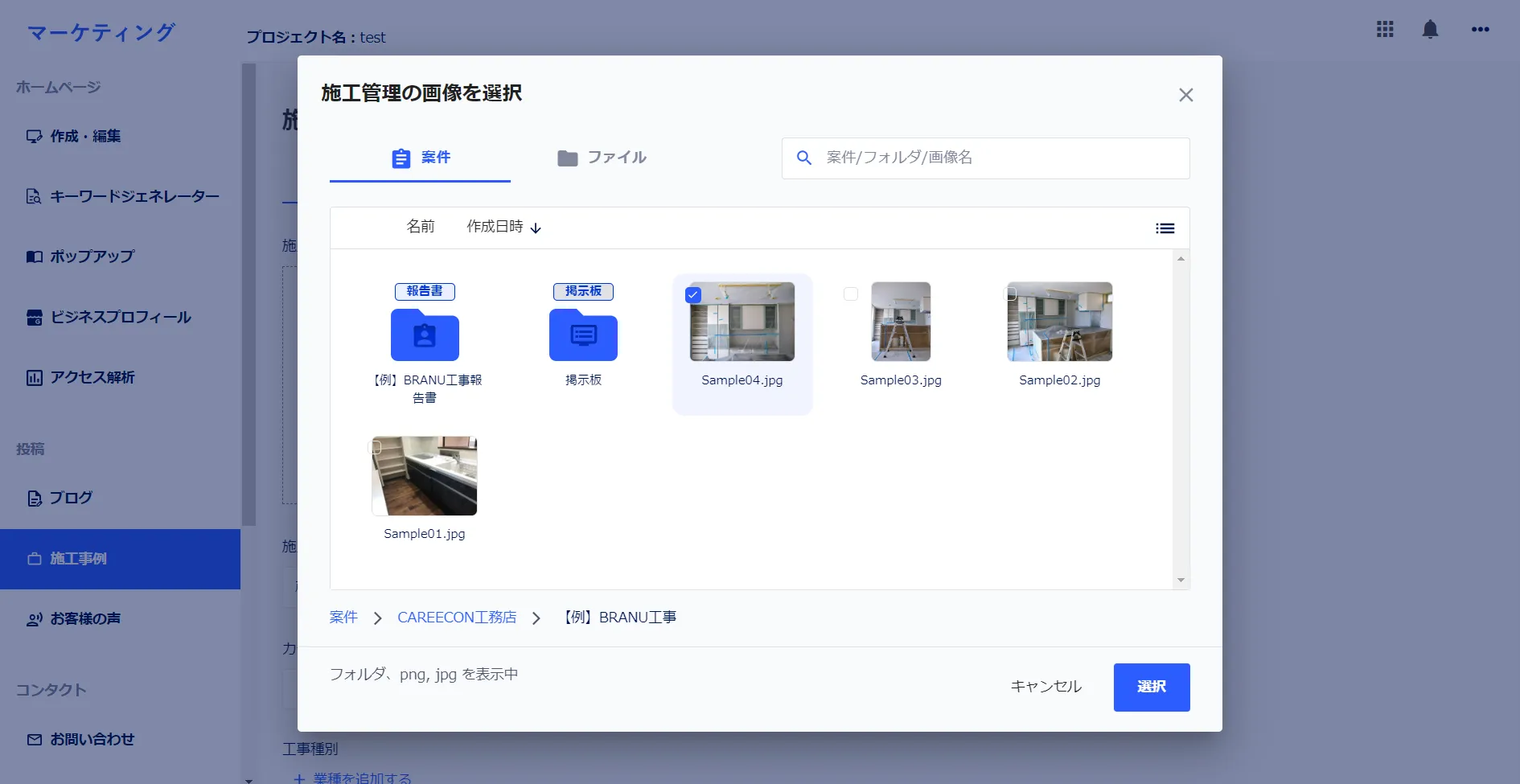
Task: Sort by 名前 column
Action: [x=420, y=227]
